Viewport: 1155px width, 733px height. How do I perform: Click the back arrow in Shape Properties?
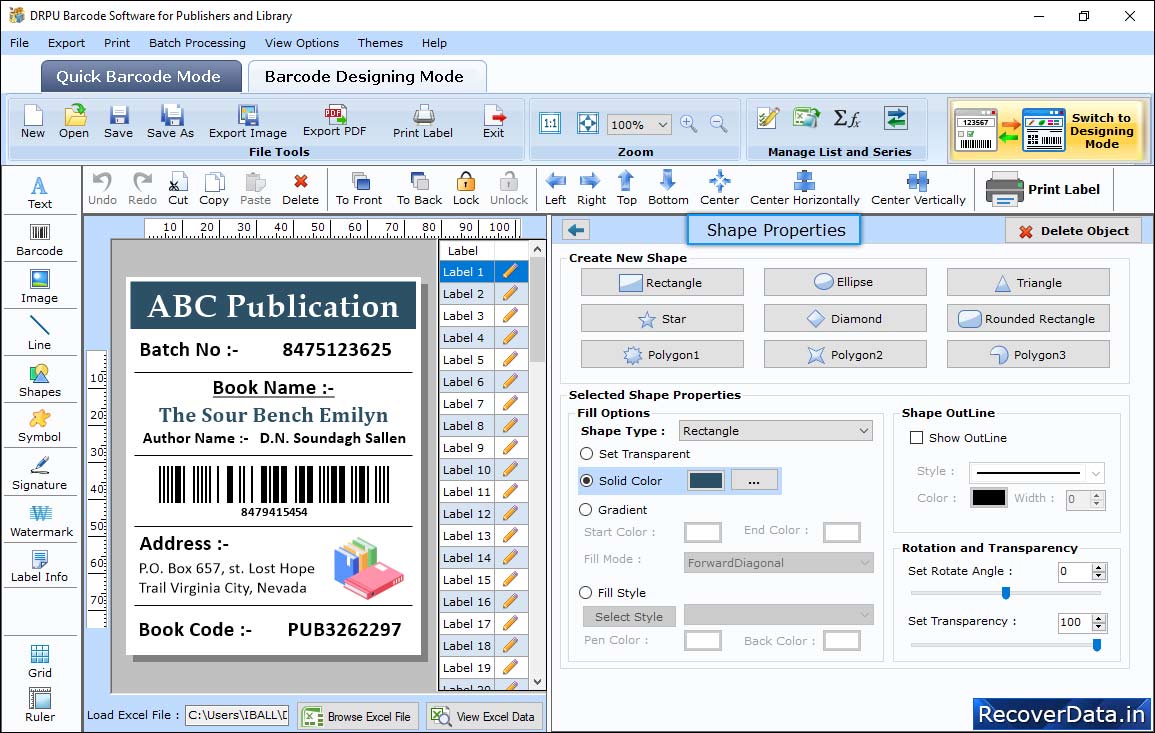point(576,230)
